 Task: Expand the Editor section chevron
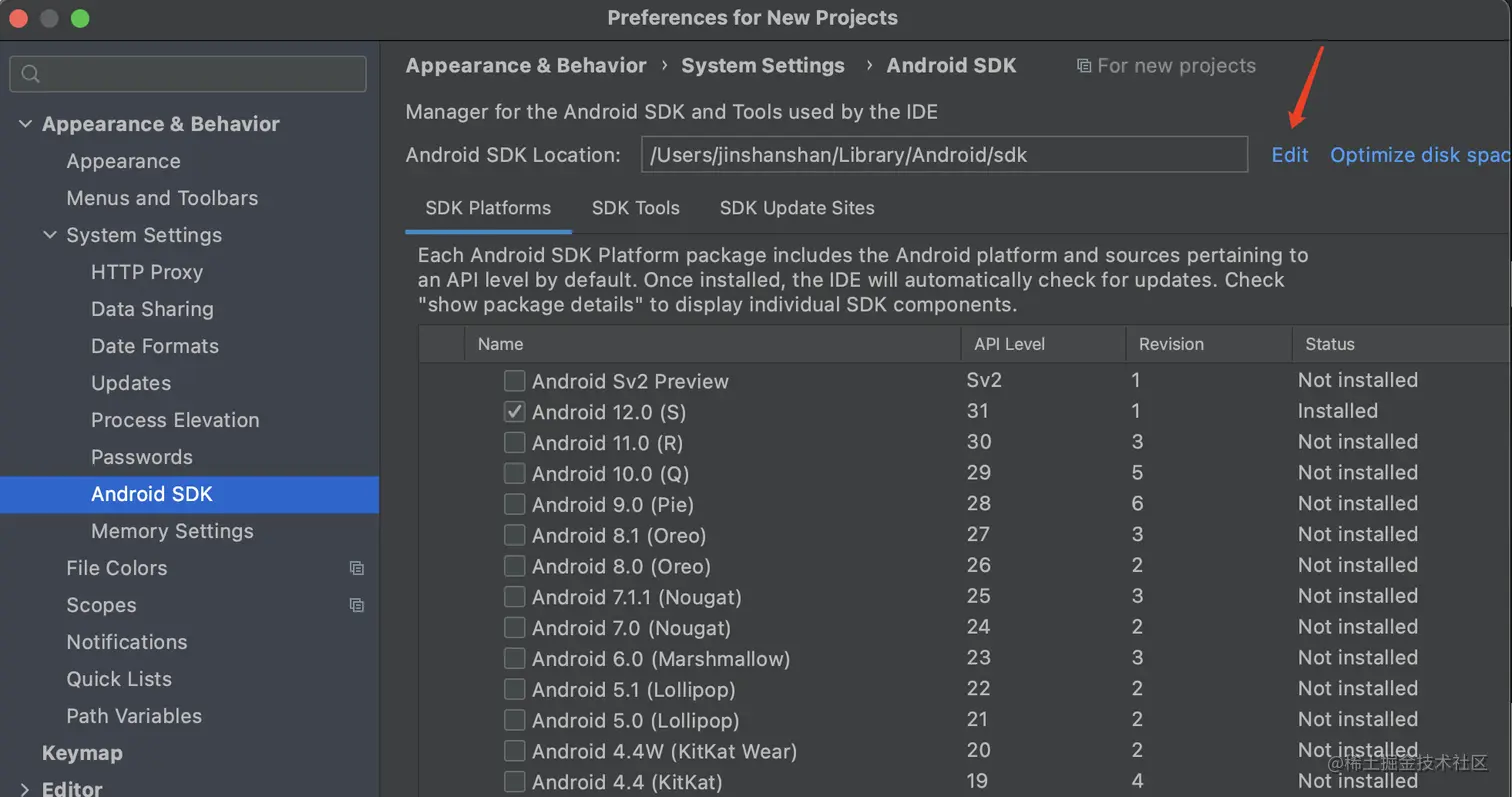(x=25, y=790)
